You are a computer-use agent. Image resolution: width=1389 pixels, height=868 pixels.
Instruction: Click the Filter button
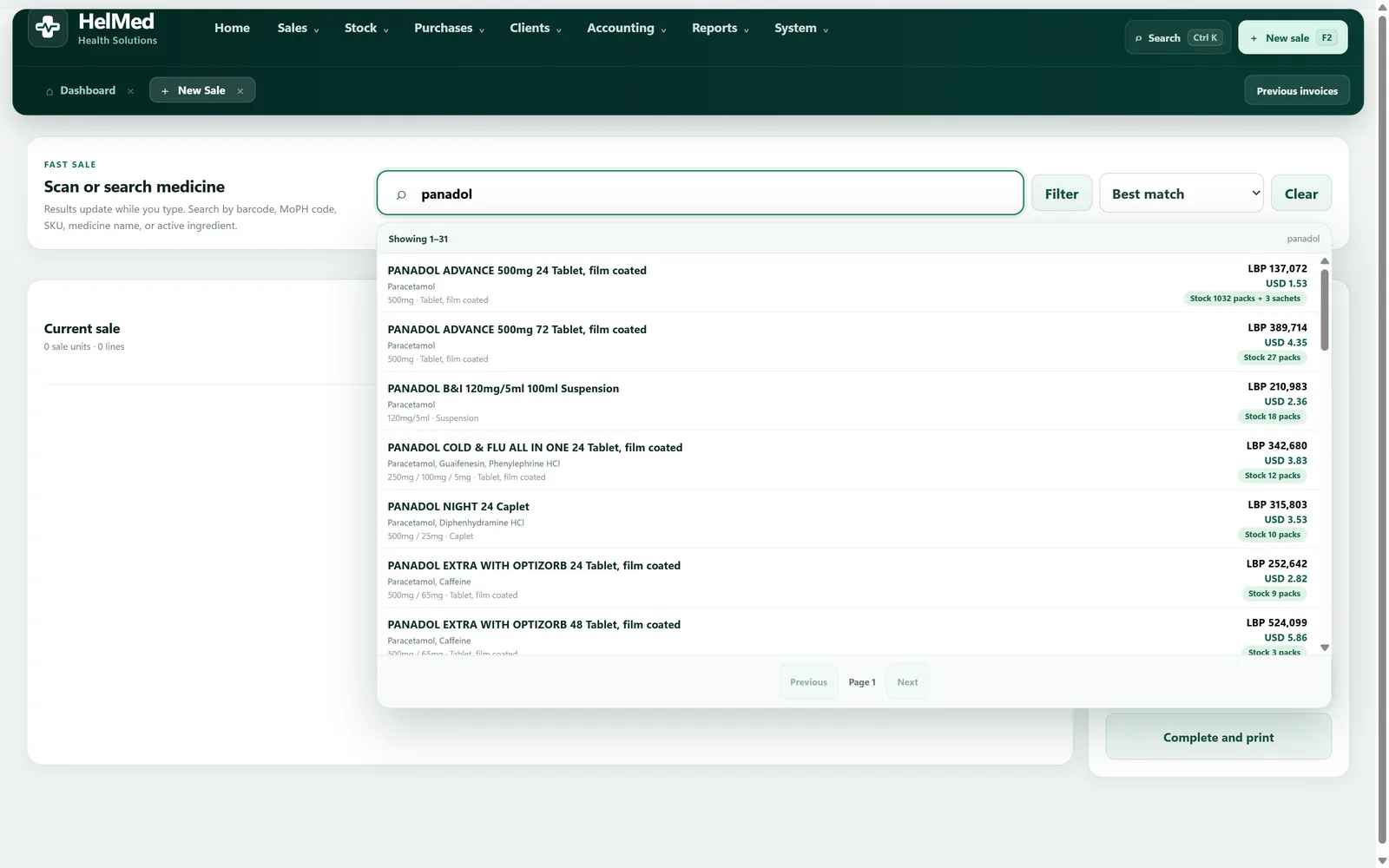coord(1062,194)
